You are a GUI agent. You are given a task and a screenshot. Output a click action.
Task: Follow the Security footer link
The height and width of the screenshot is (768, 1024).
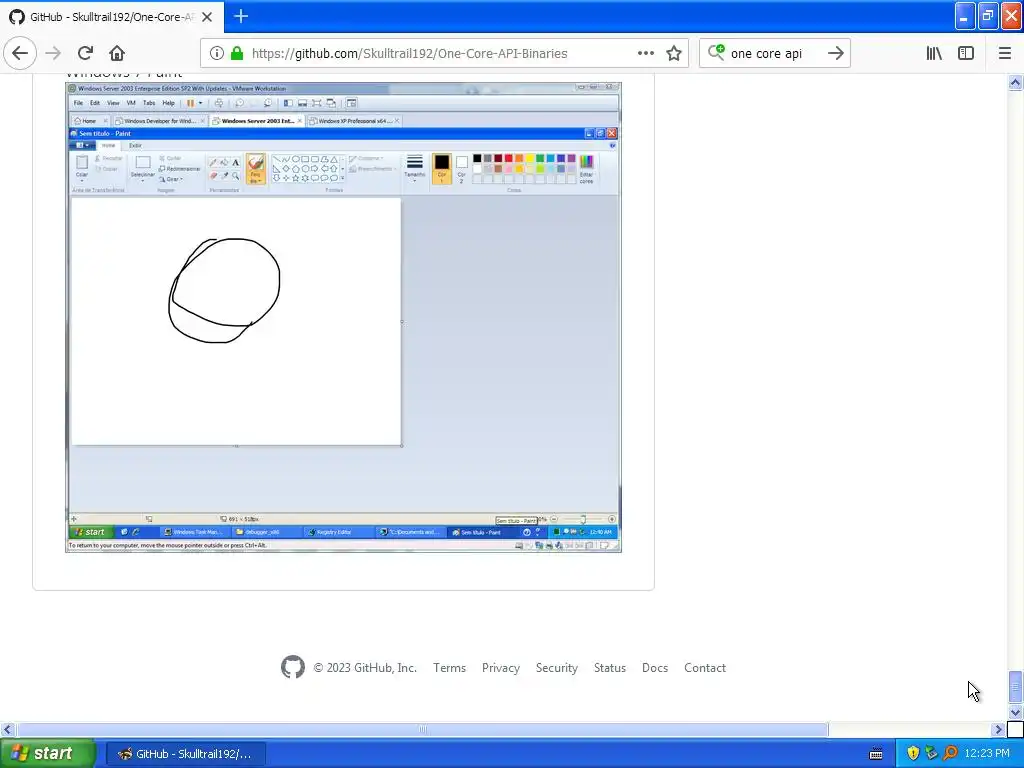(x=556, y=668)
